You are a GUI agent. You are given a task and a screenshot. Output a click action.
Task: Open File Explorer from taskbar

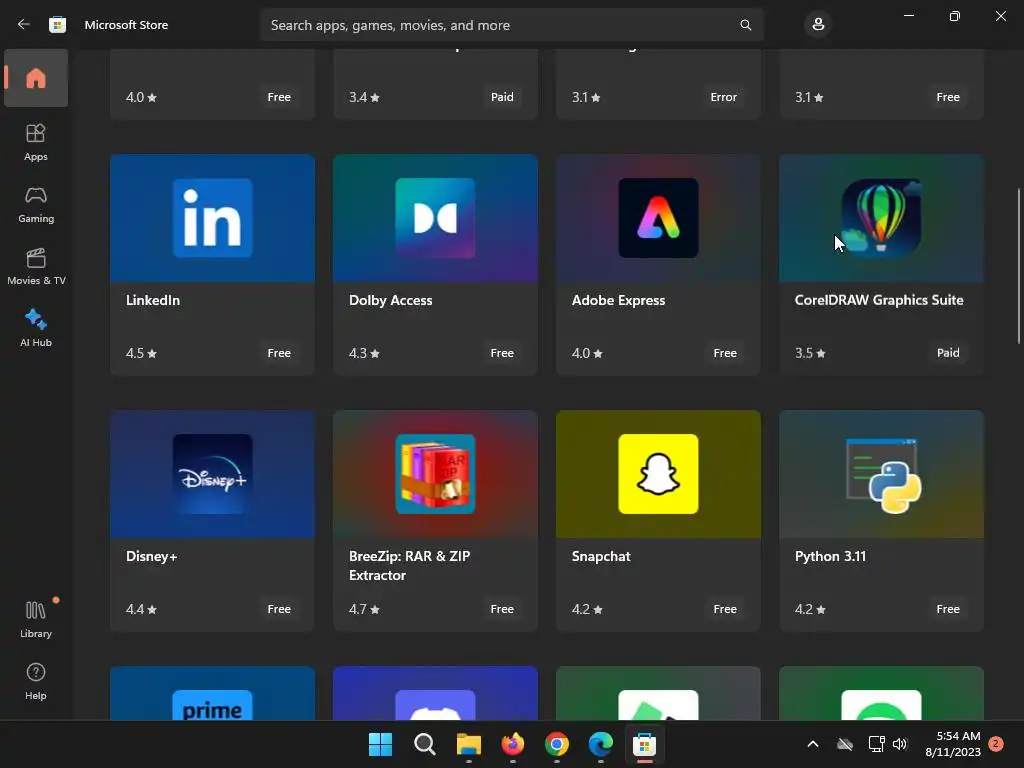pos(468,744)
